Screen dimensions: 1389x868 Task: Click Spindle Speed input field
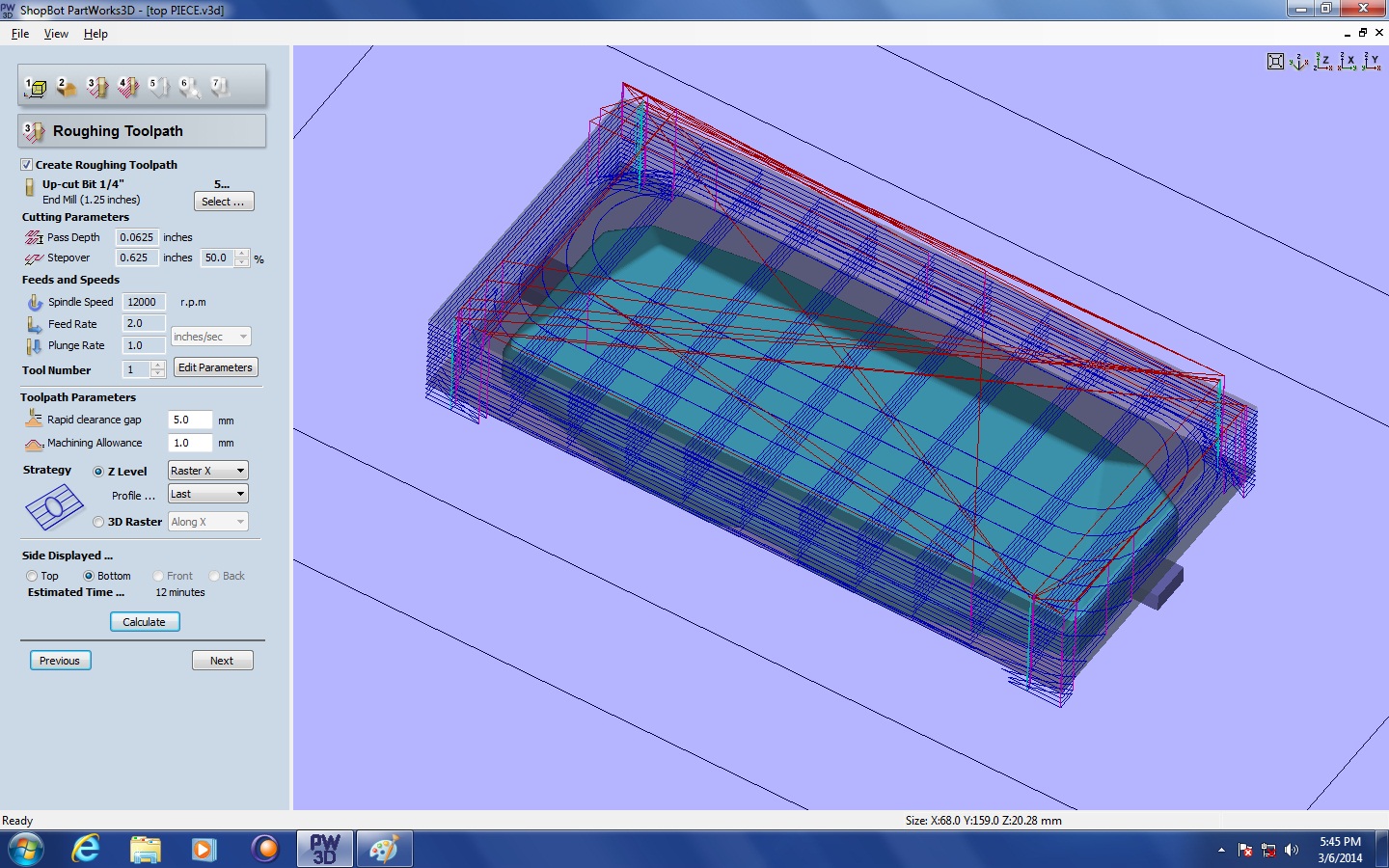click(x=144, y=302)
